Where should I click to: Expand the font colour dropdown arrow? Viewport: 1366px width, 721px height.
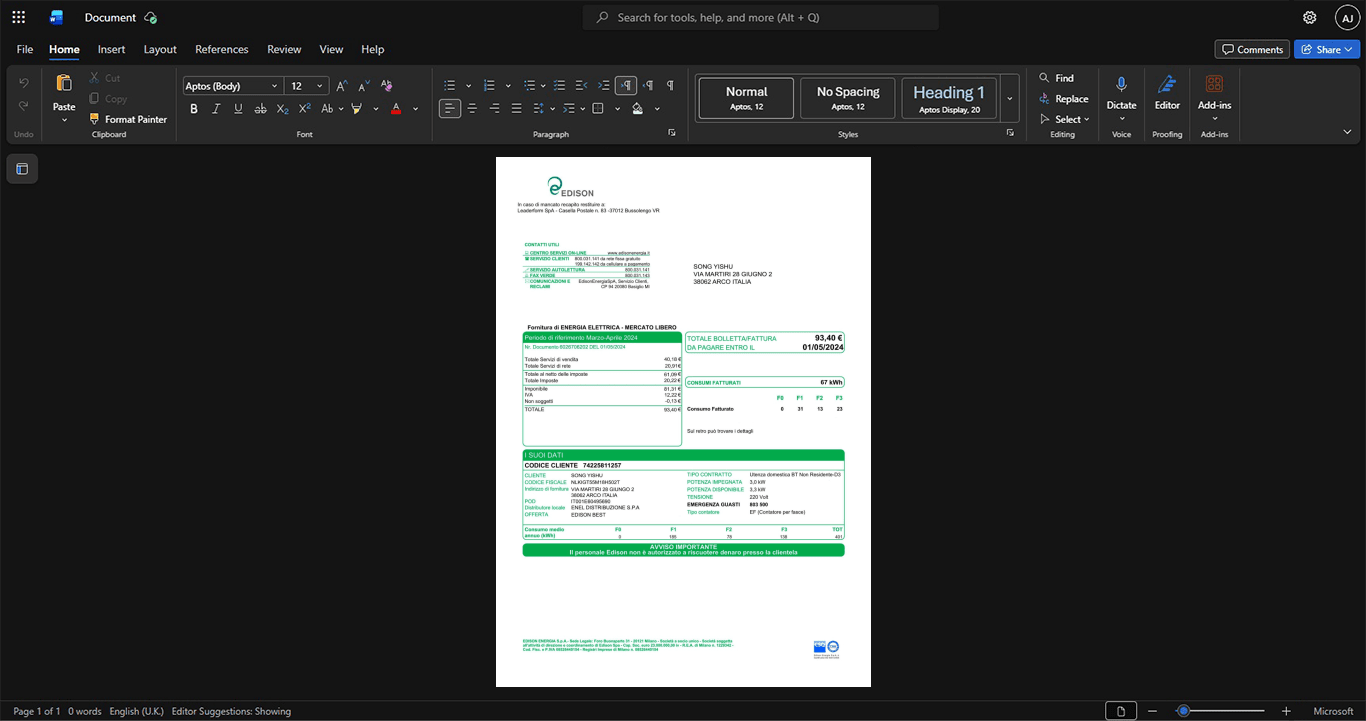click(416, 109)
